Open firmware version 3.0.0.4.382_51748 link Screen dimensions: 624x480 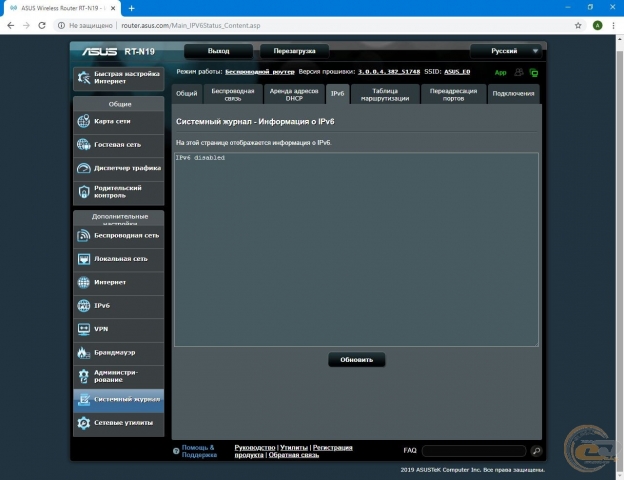tap(389, 72)
